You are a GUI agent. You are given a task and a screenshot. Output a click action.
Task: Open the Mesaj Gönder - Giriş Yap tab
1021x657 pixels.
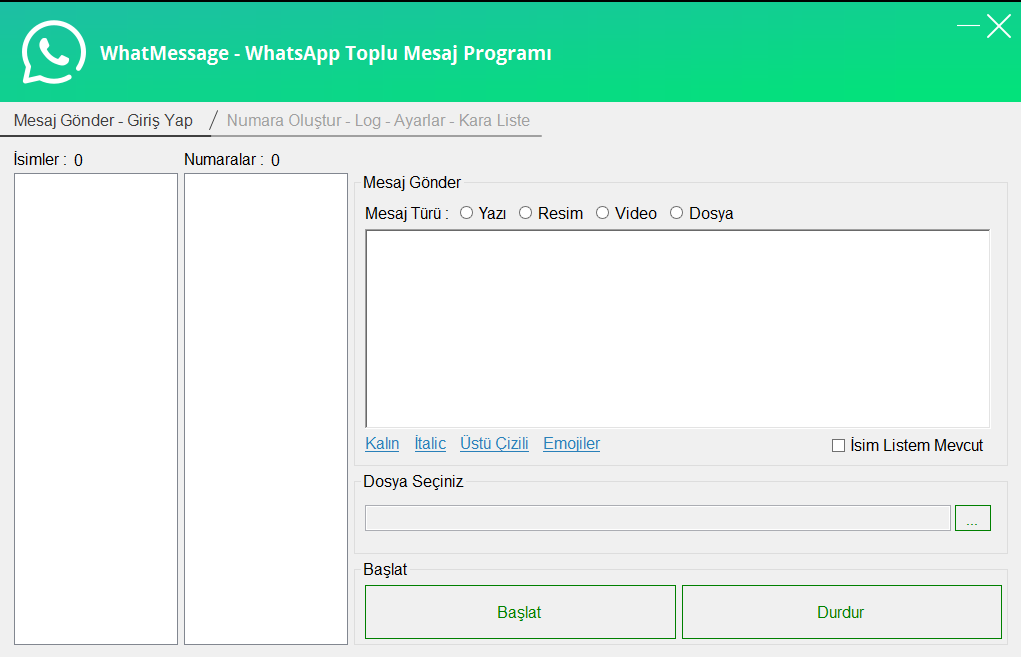point(103,121)
